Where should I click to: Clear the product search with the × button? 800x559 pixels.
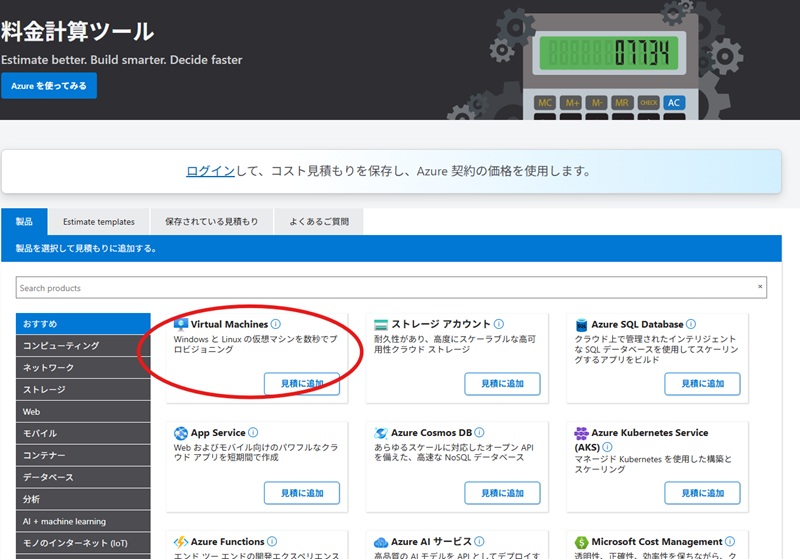(x=760, y=288)
